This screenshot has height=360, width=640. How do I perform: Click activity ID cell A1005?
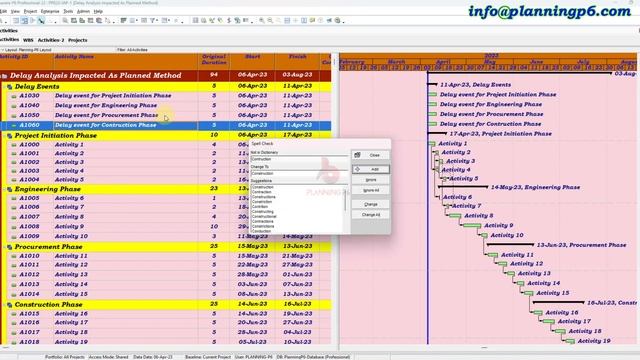pyautogui.click(x=29, y=198)
